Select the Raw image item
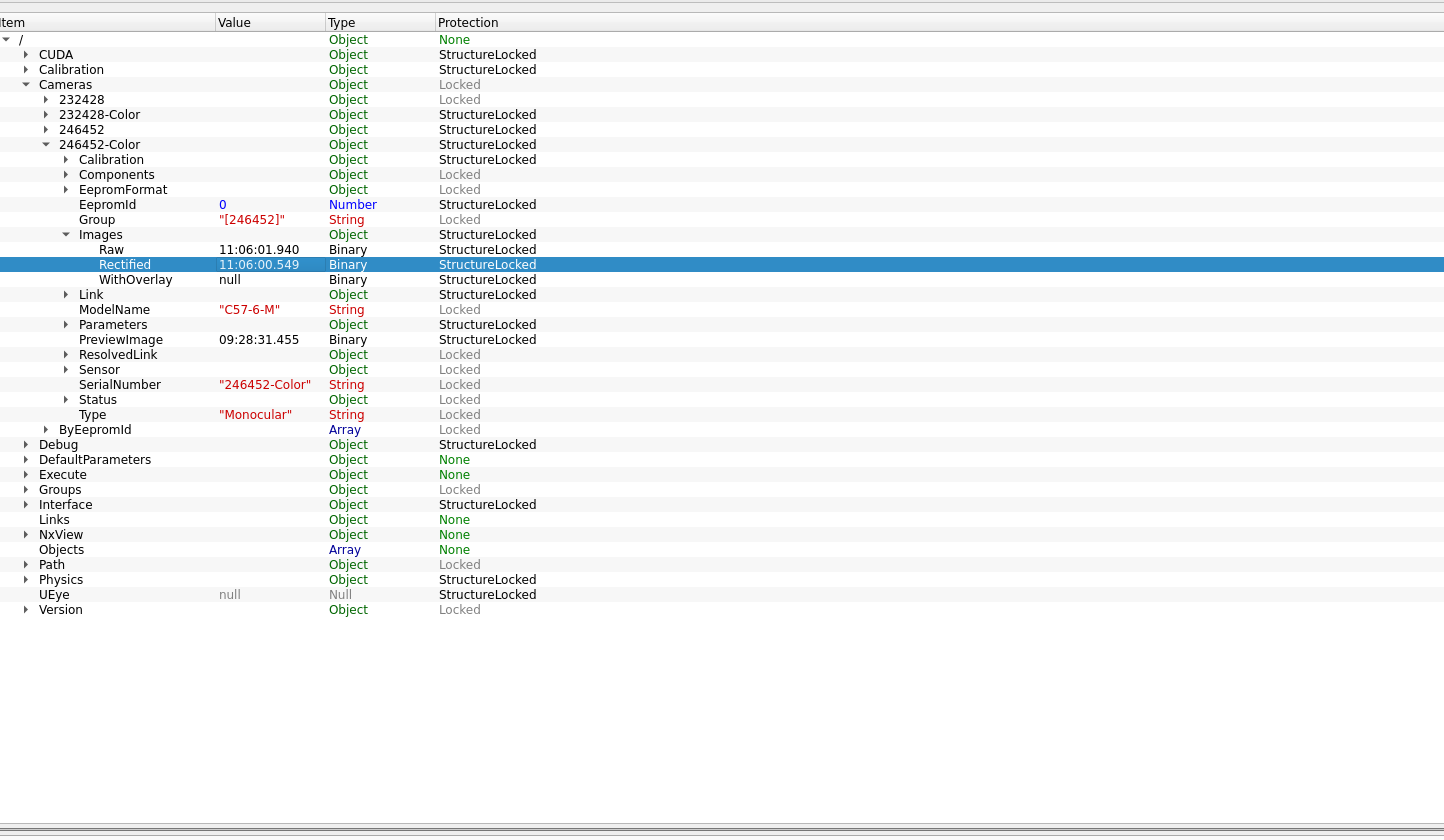This screenshot has width=1444, height=840. 111,250
